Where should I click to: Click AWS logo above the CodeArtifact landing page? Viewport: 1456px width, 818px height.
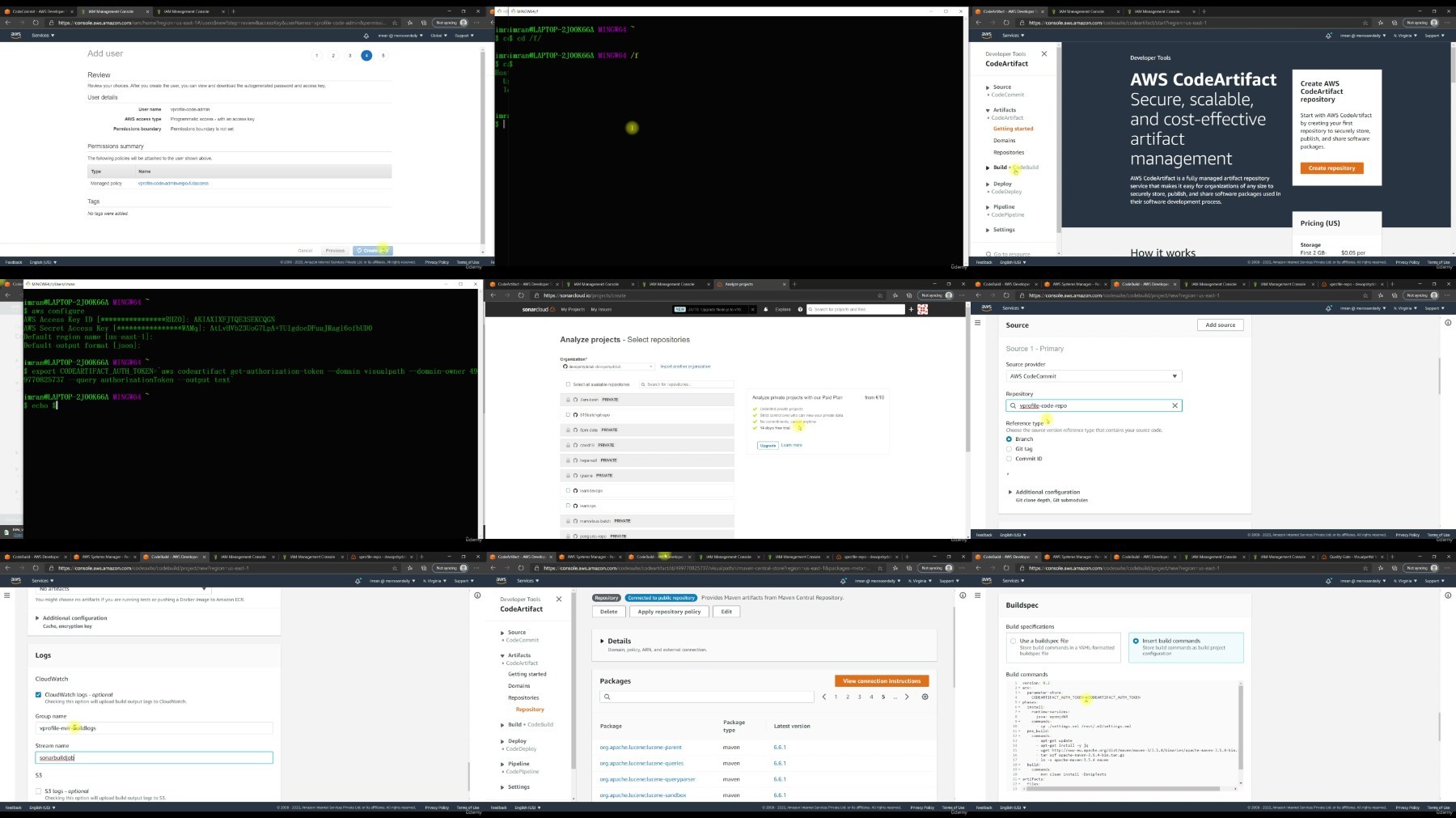pyautogui.click(x=986, y=35)
